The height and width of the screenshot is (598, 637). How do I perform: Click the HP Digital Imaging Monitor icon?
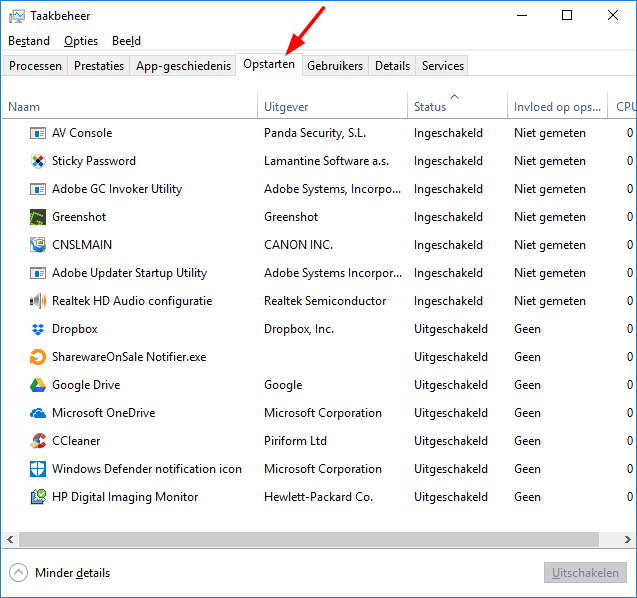tap(38, 497)
